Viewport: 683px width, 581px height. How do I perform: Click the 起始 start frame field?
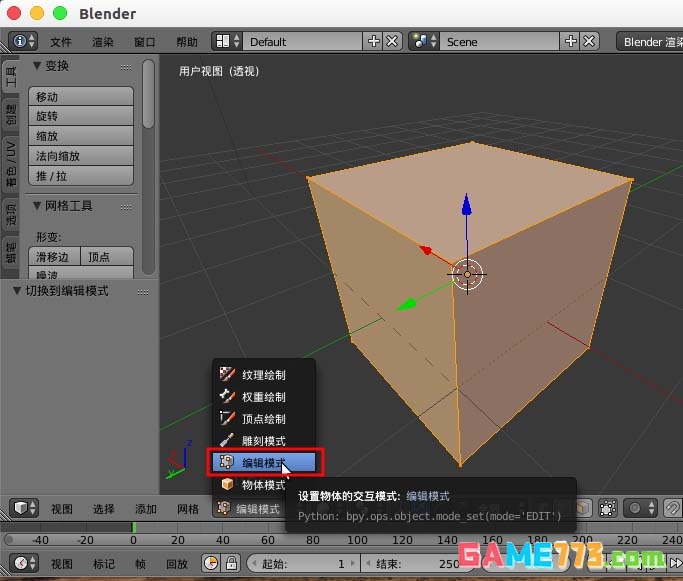click(303, 564)
